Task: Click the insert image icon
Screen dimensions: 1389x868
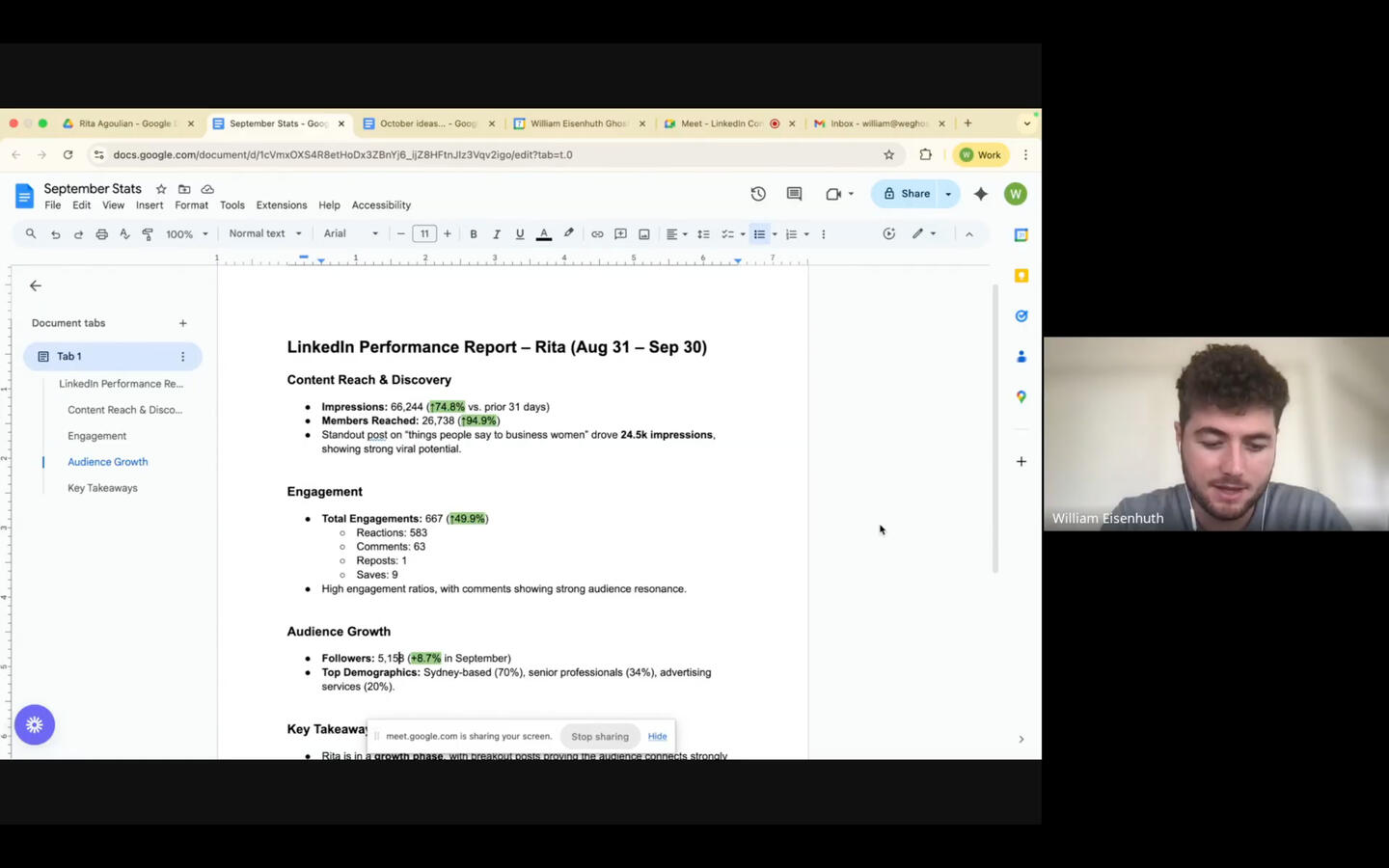Action: (x=643, y=234)
